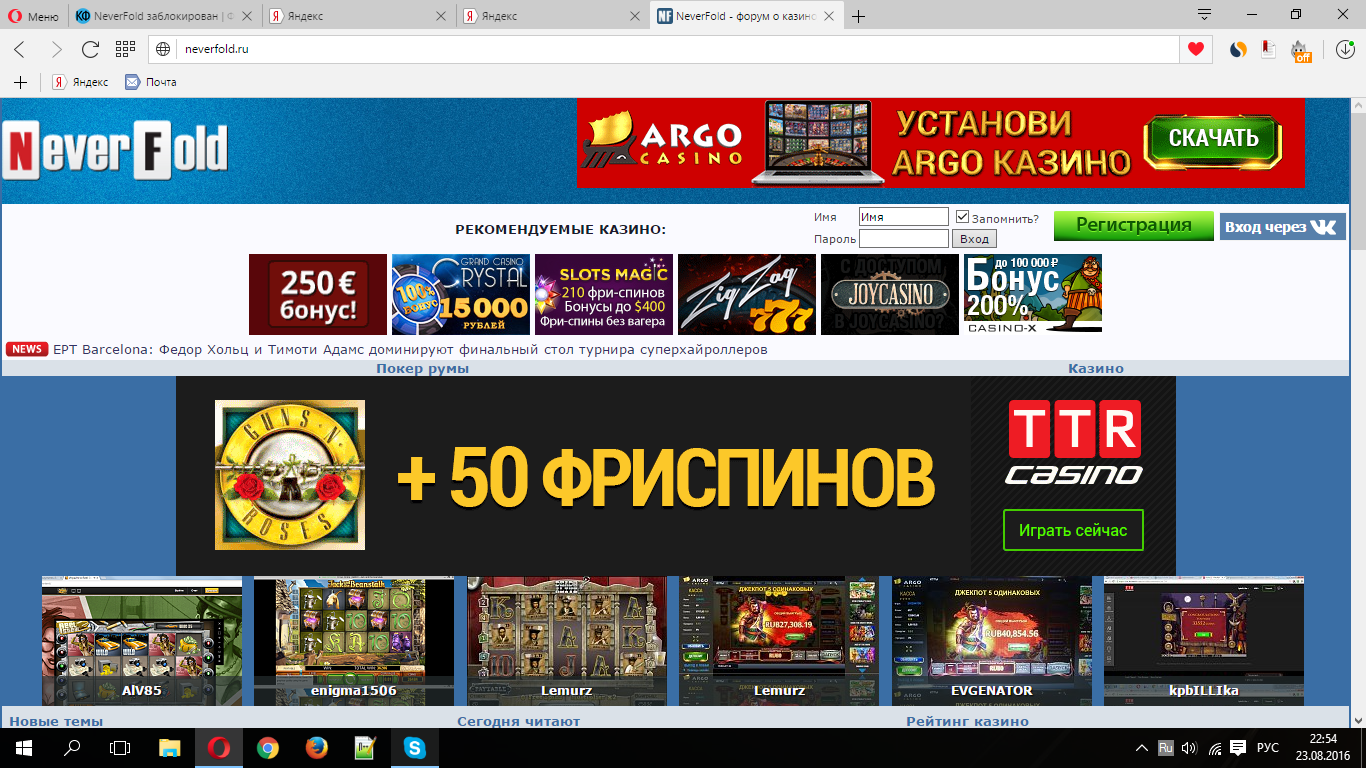This screenshot has width=1366, height=768.
Task: Open the Speed Dial grid icon
Action: pyautogui.click(x=125, y=49)
